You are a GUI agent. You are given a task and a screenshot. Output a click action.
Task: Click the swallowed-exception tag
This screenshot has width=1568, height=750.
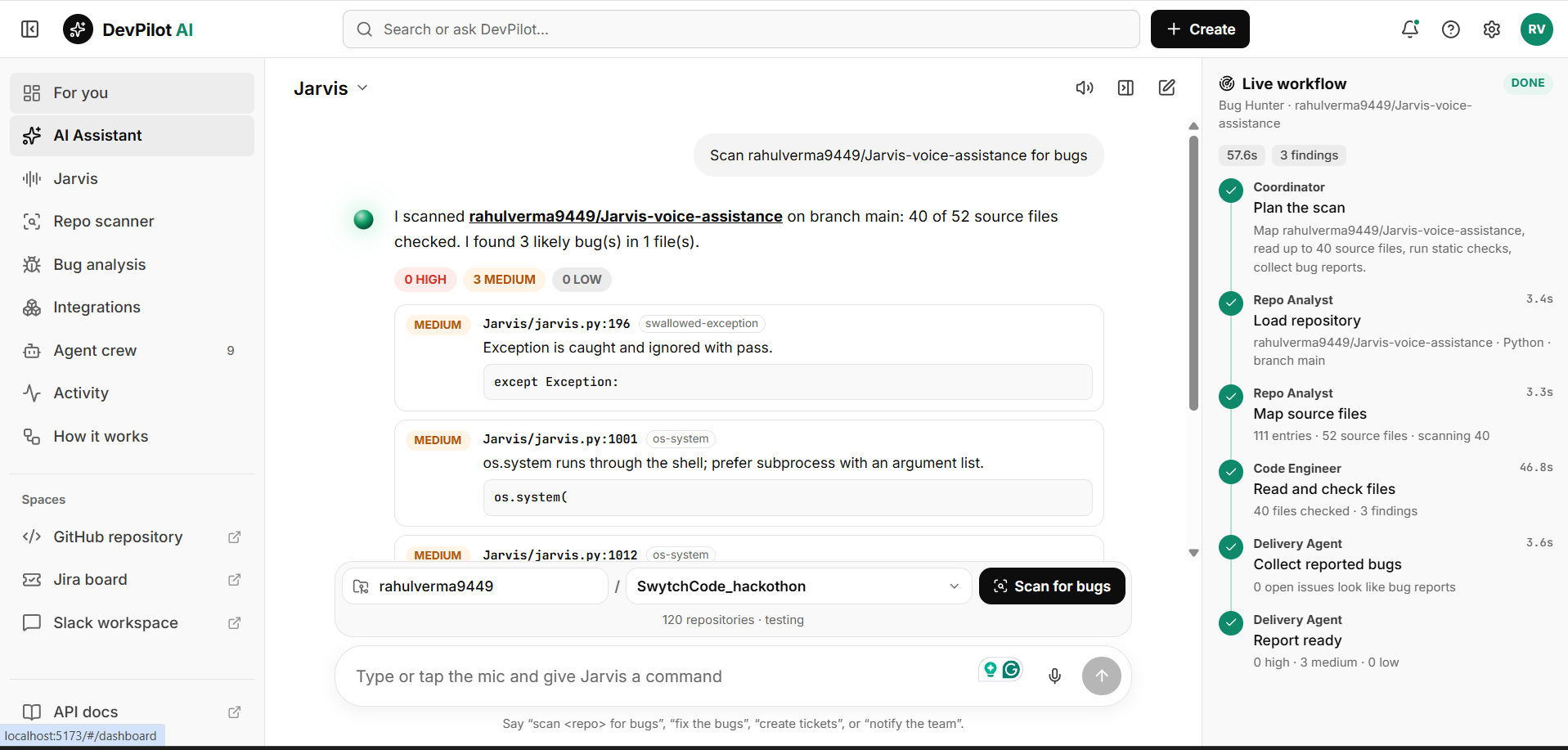pyautogui.click(x=702, y=324)
